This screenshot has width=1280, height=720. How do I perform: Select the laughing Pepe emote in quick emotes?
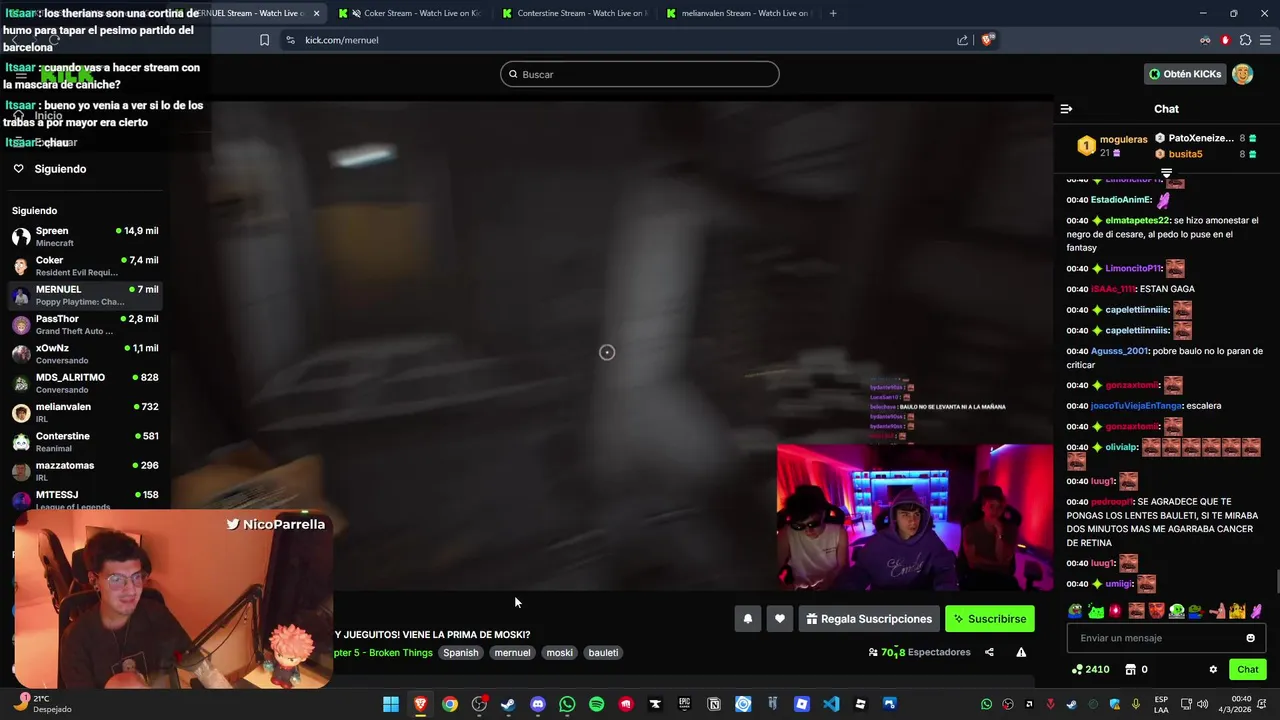tap(1075, 611)
